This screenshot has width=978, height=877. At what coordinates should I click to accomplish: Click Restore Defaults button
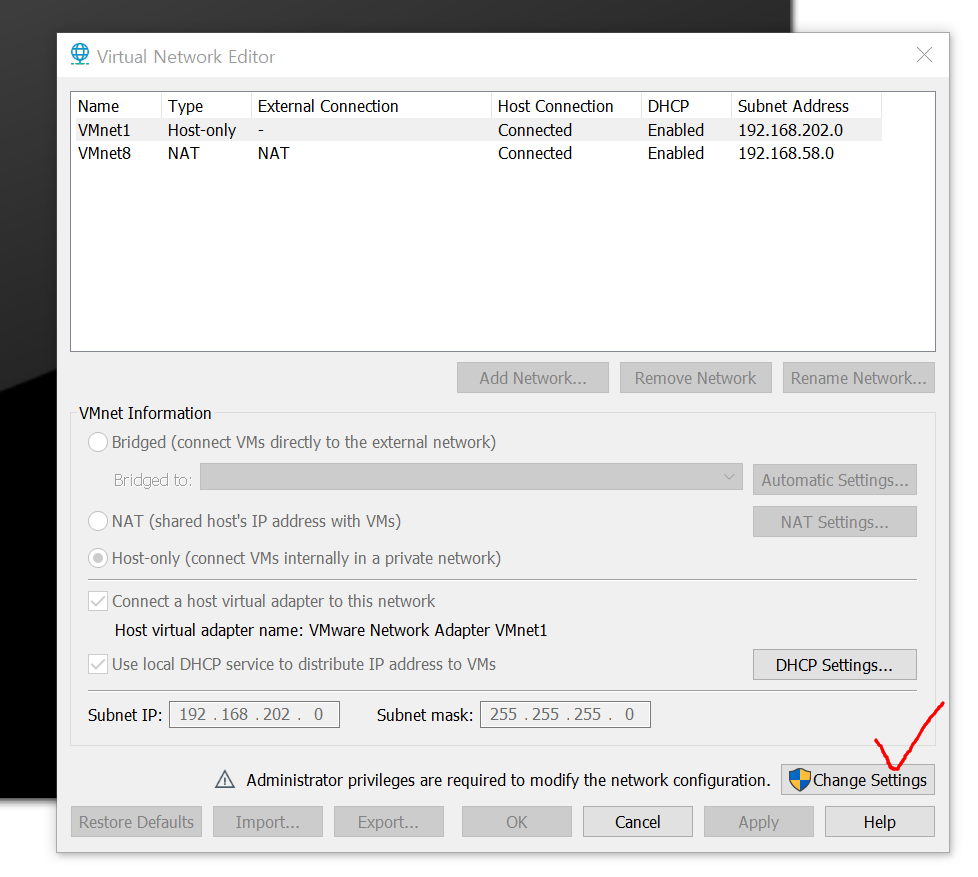[136, 822]
